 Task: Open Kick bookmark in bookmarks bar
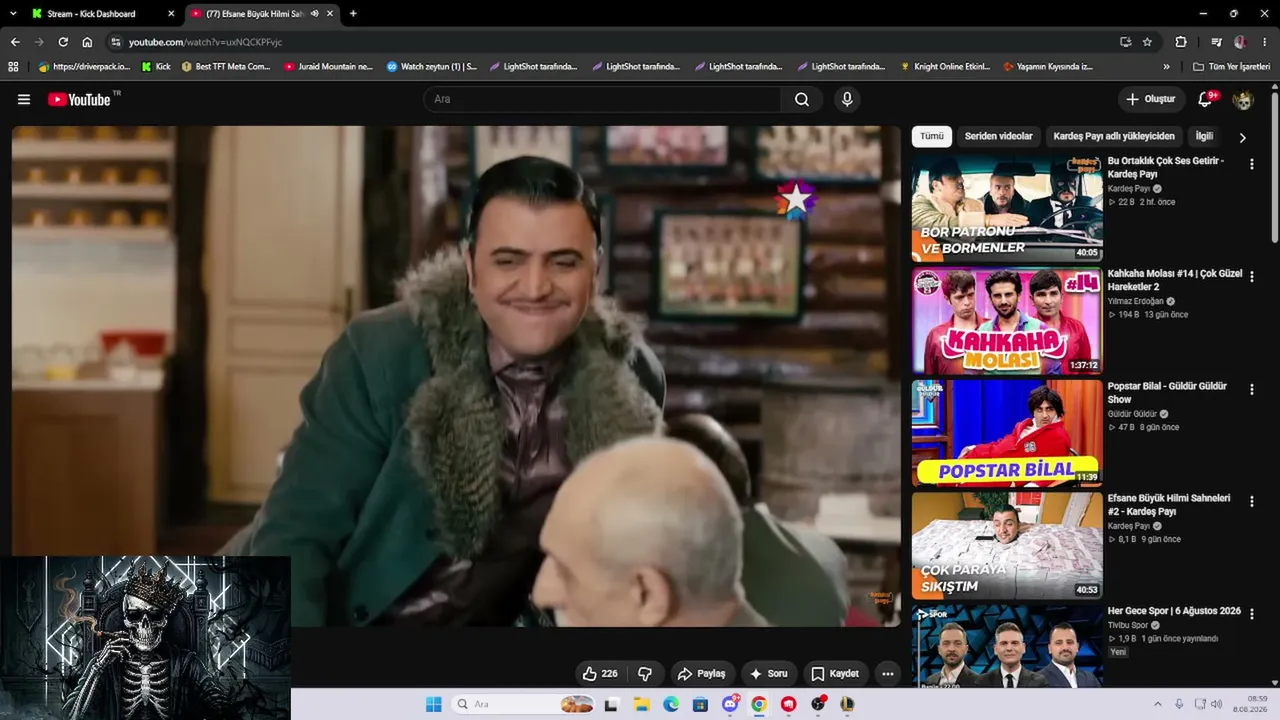pyautogui.click(x=156, y=67)
